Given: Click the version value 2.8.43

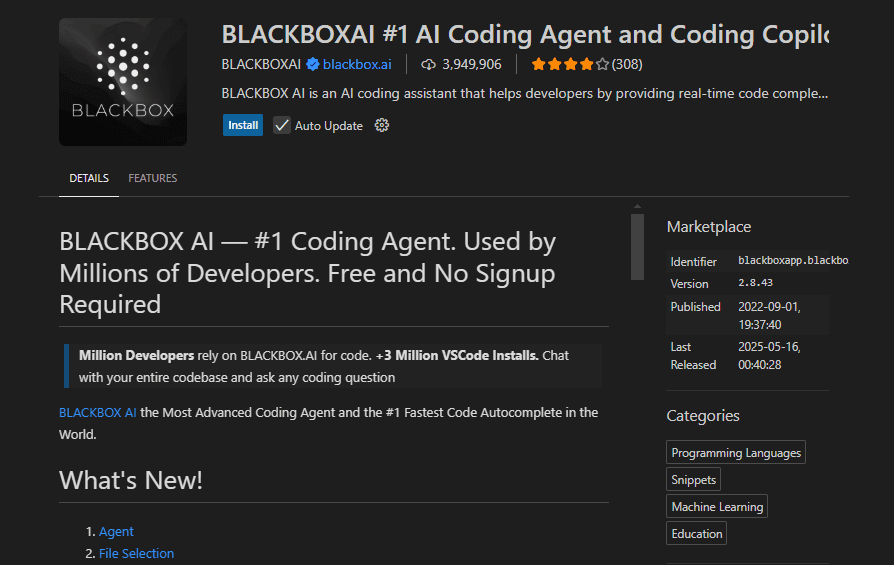Looking at the screenshot, I should click(755, 283).
